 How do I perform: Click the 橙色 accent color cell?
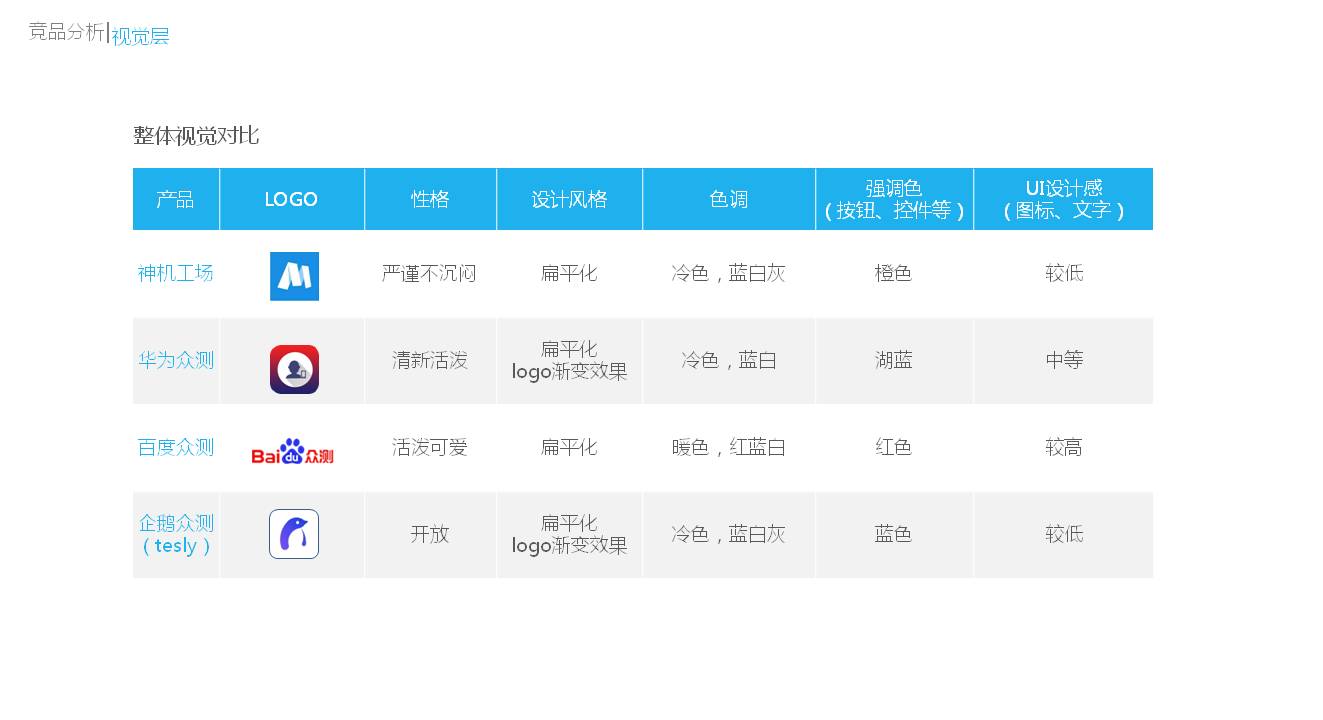pos(894,273)
